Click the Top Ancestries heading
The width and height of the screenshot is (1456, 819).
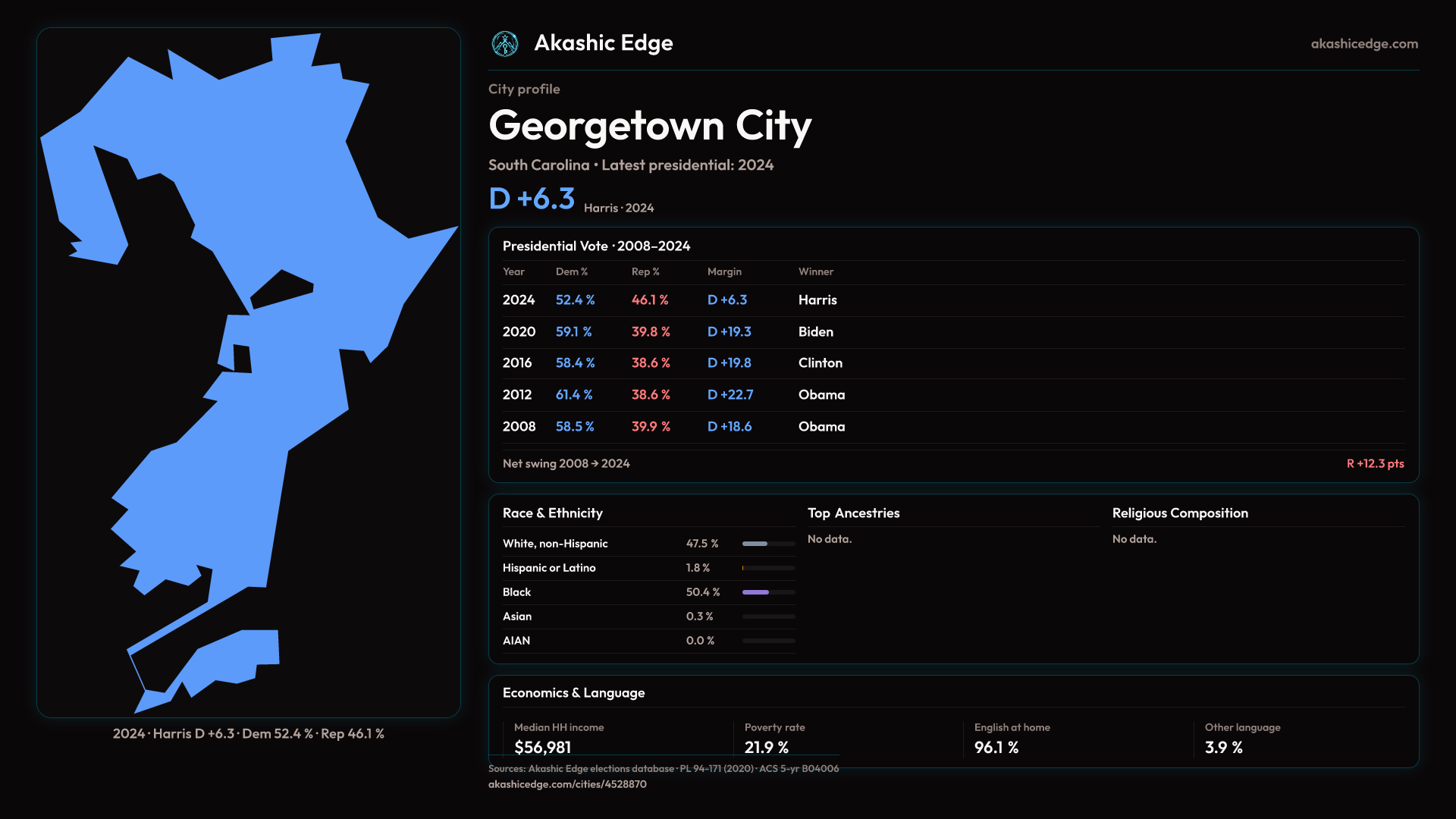[x=853, y=513]
